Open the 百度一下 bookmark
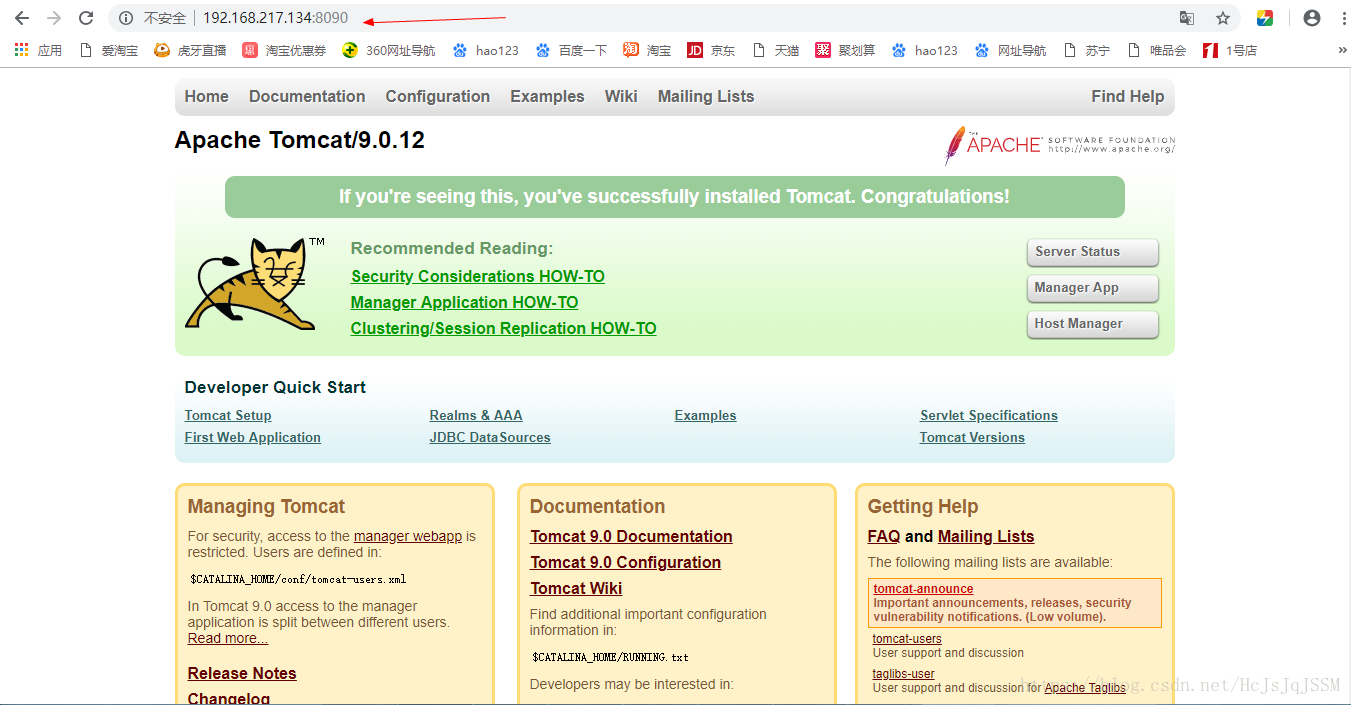Viewport: 1351px width, 705px height. [x=571, y=50]
